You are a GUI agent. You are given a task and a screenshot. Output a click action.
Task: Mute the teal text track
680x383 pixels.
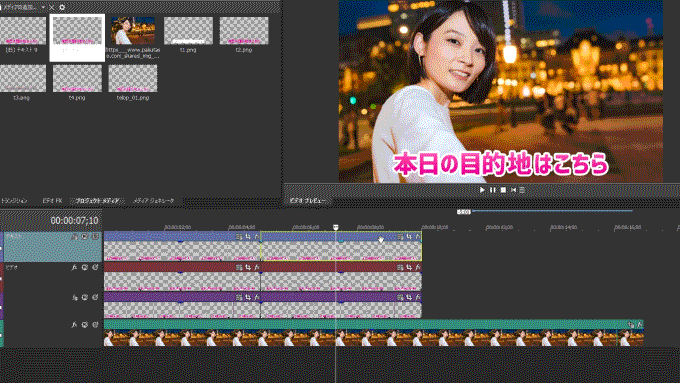(85, 237)
